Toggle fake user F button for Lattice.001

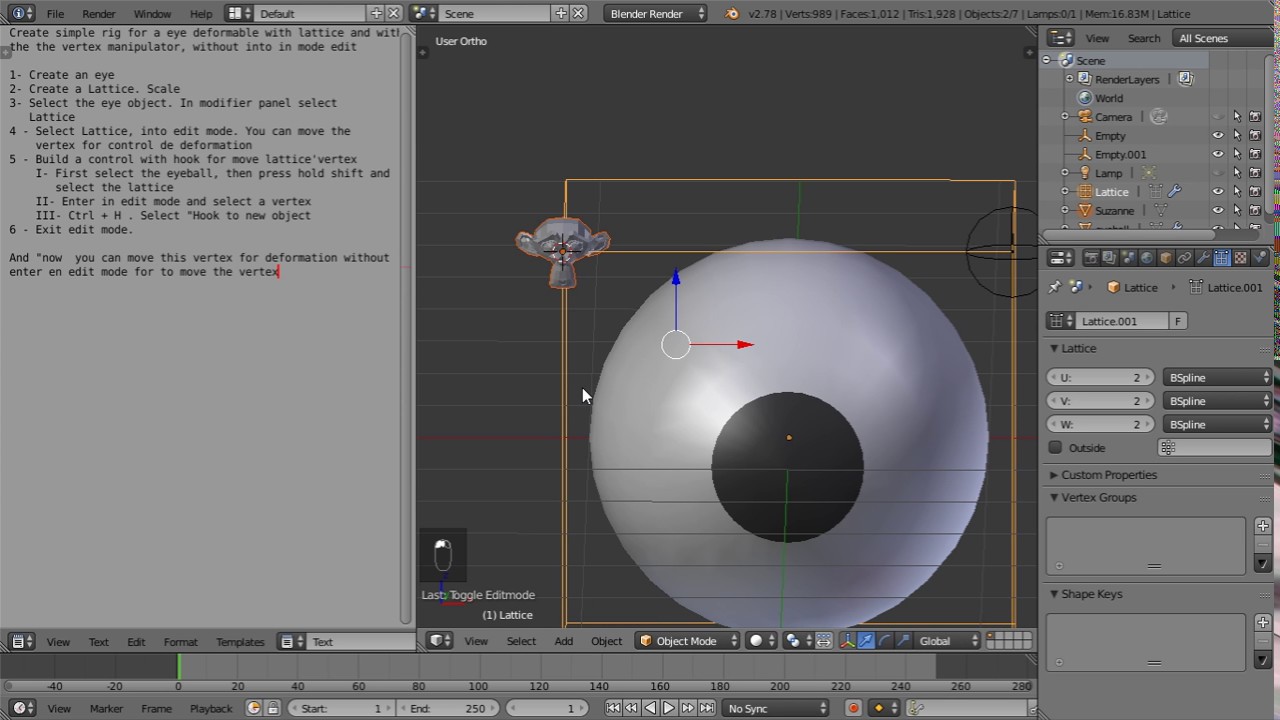pos(1178,321)
